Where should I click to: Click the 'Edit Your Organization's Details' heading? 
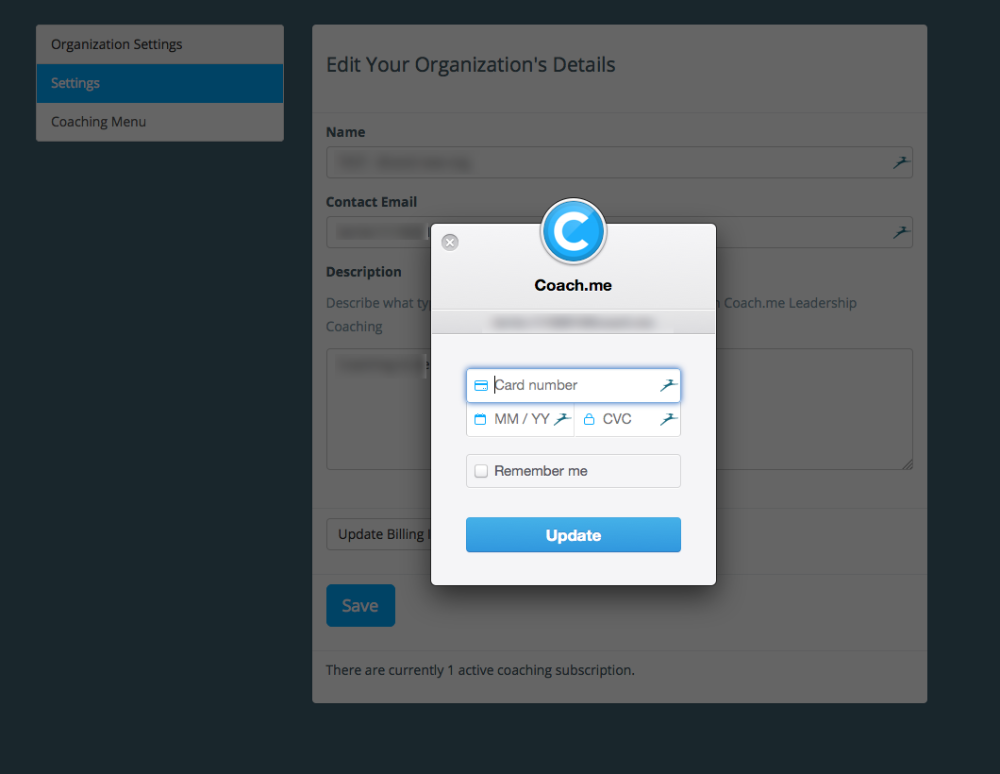click(471, 65)
